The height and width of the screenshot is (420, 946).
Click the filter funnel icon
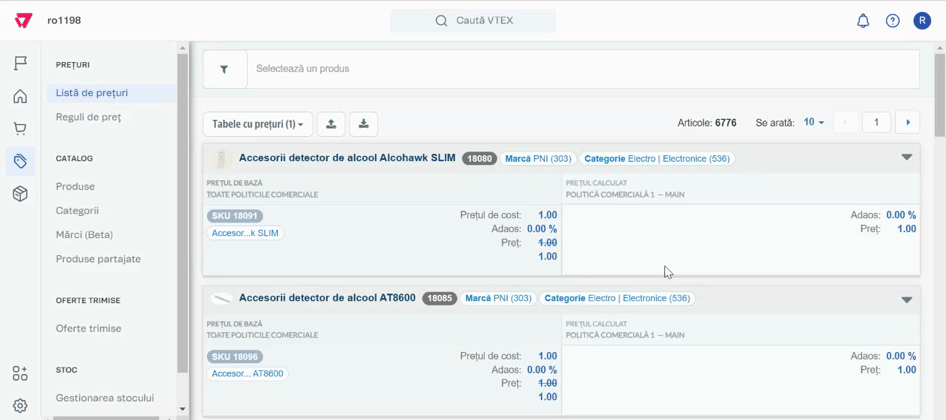pyautogui.click(x=224, y=69)
